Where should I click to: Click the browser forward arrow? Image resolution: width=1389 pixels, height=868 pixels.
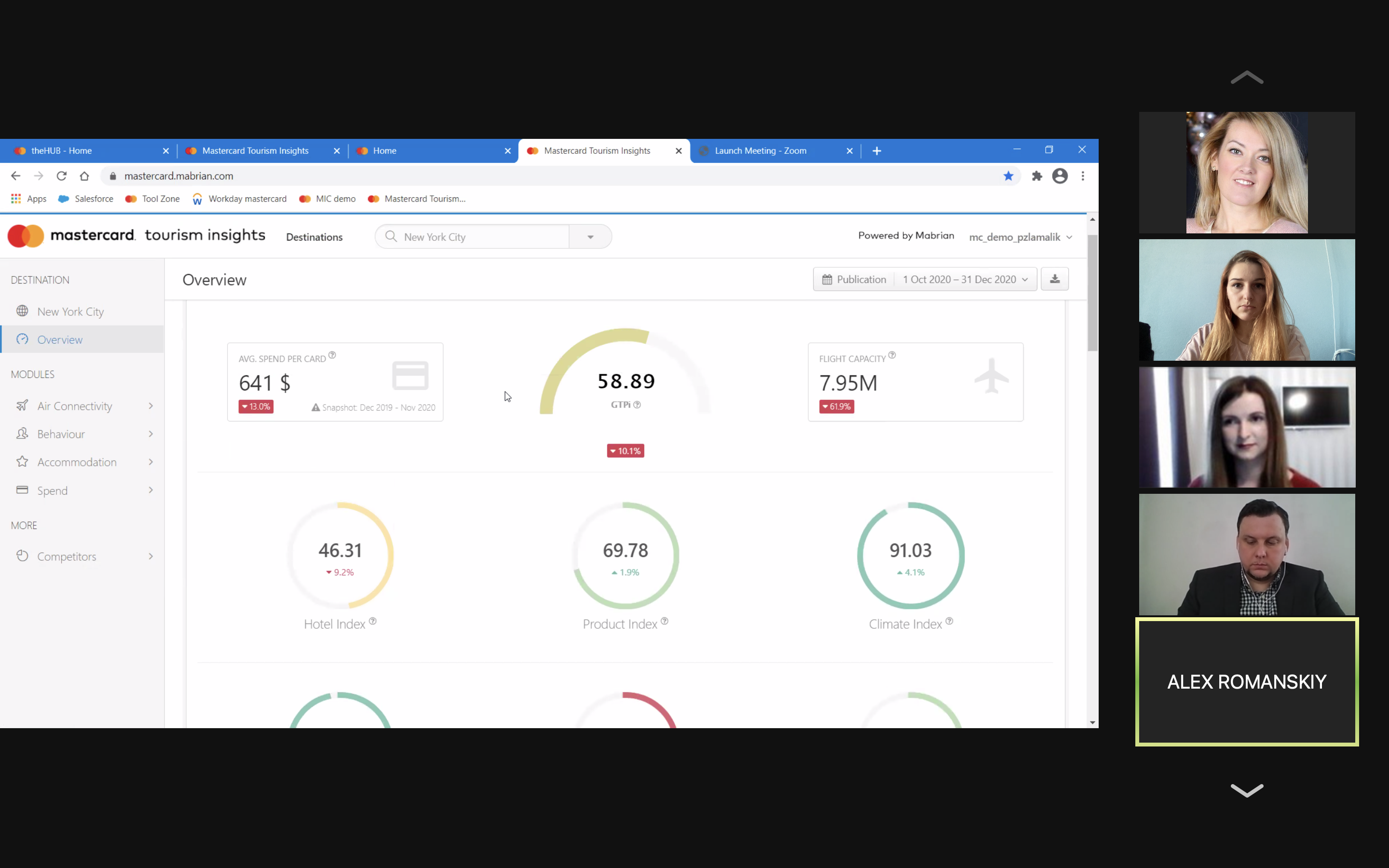coord(39,176)
